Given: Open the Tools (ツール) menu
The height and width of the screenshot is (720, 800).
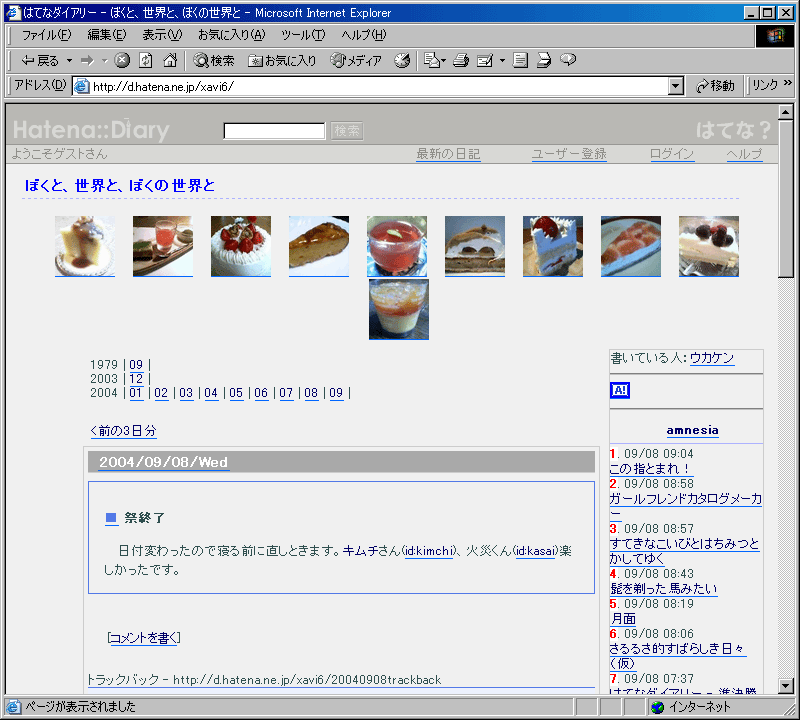Looking at the screenshot, I should coord(303,35).
